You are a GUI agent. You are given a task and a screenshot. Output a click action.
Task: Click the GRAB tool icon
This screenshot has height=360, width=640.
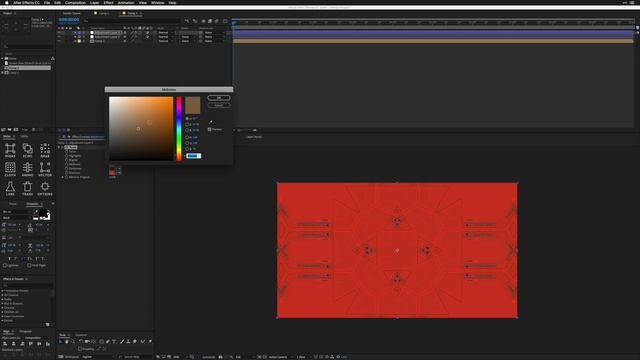pos(45,150)
